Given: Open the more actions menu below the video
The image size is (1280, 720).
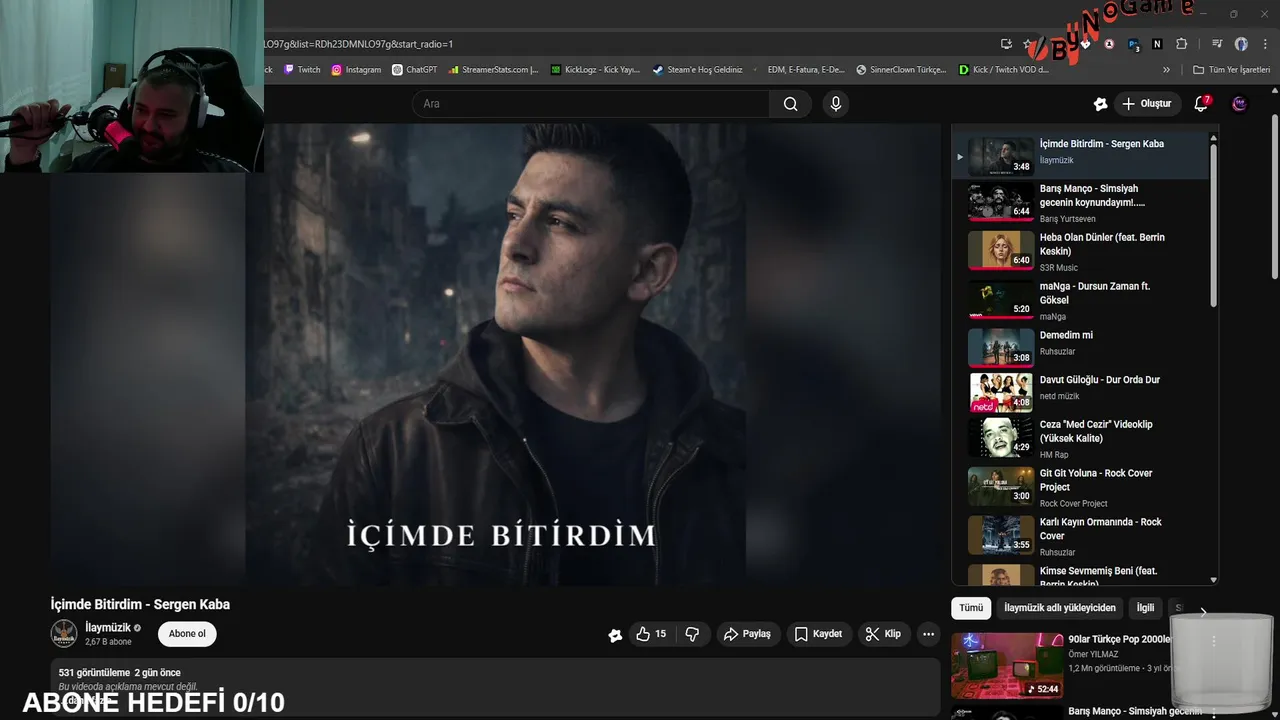Looking at the screenshot, I should point(928,634).
